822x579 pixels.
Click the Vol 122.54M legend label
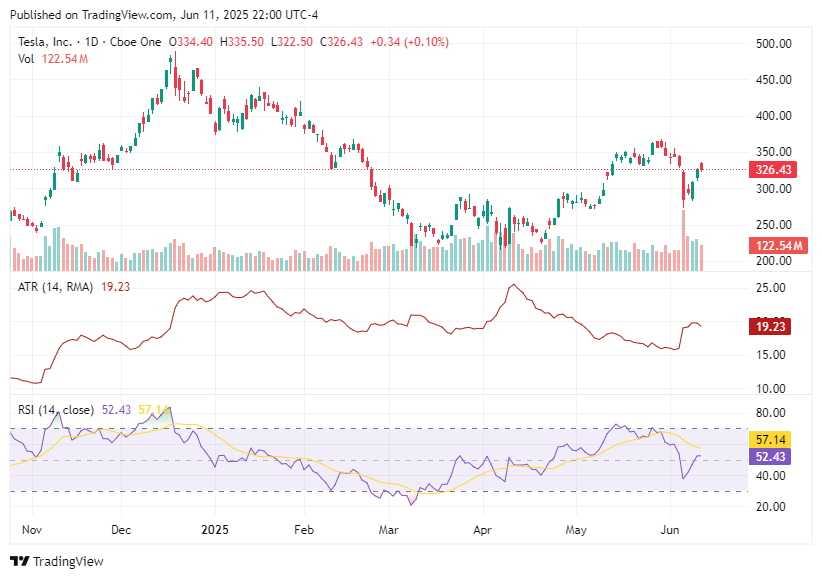[x=53, y=59]
